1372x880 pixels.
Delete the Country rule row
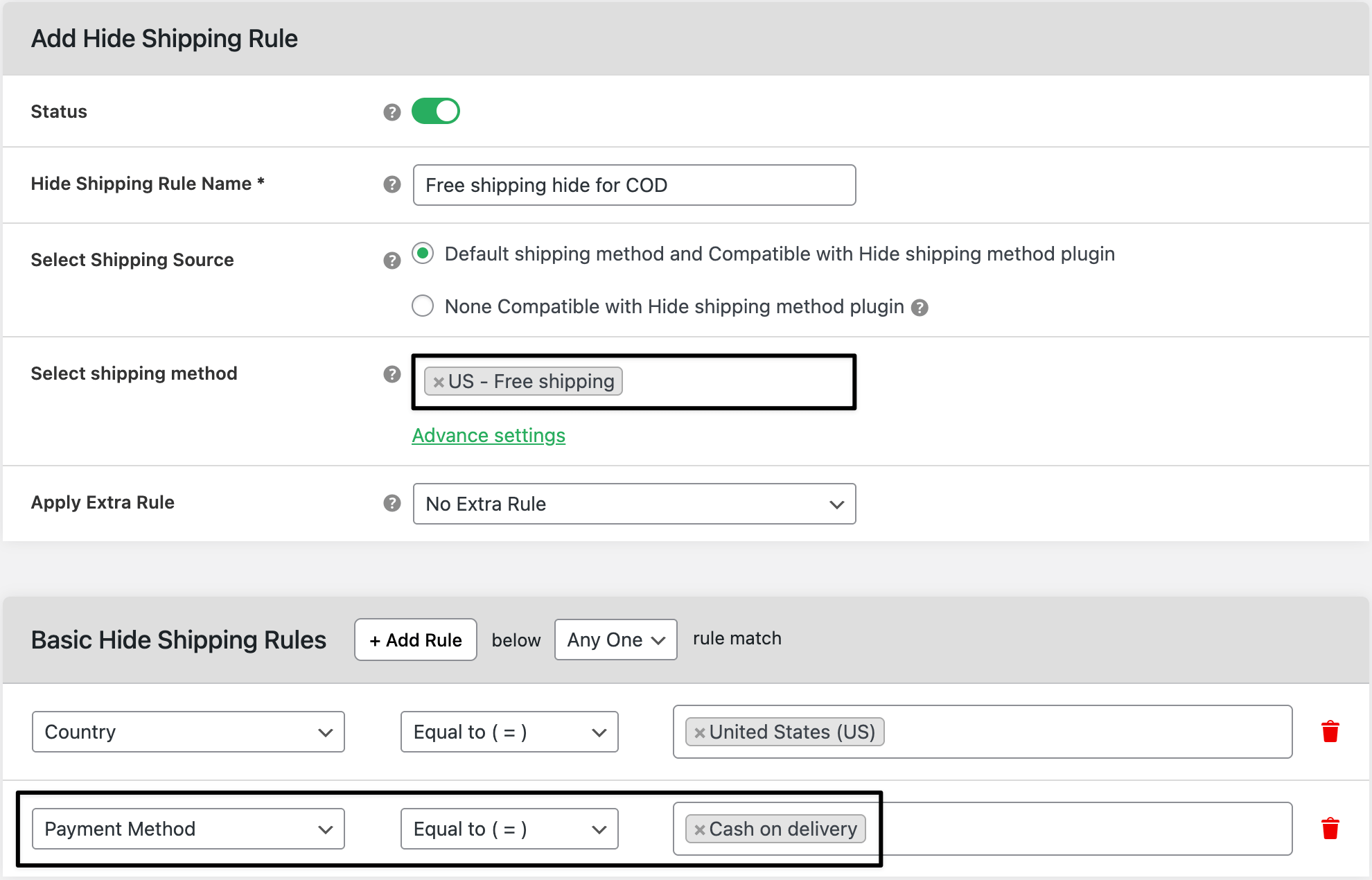(1330, 731)
